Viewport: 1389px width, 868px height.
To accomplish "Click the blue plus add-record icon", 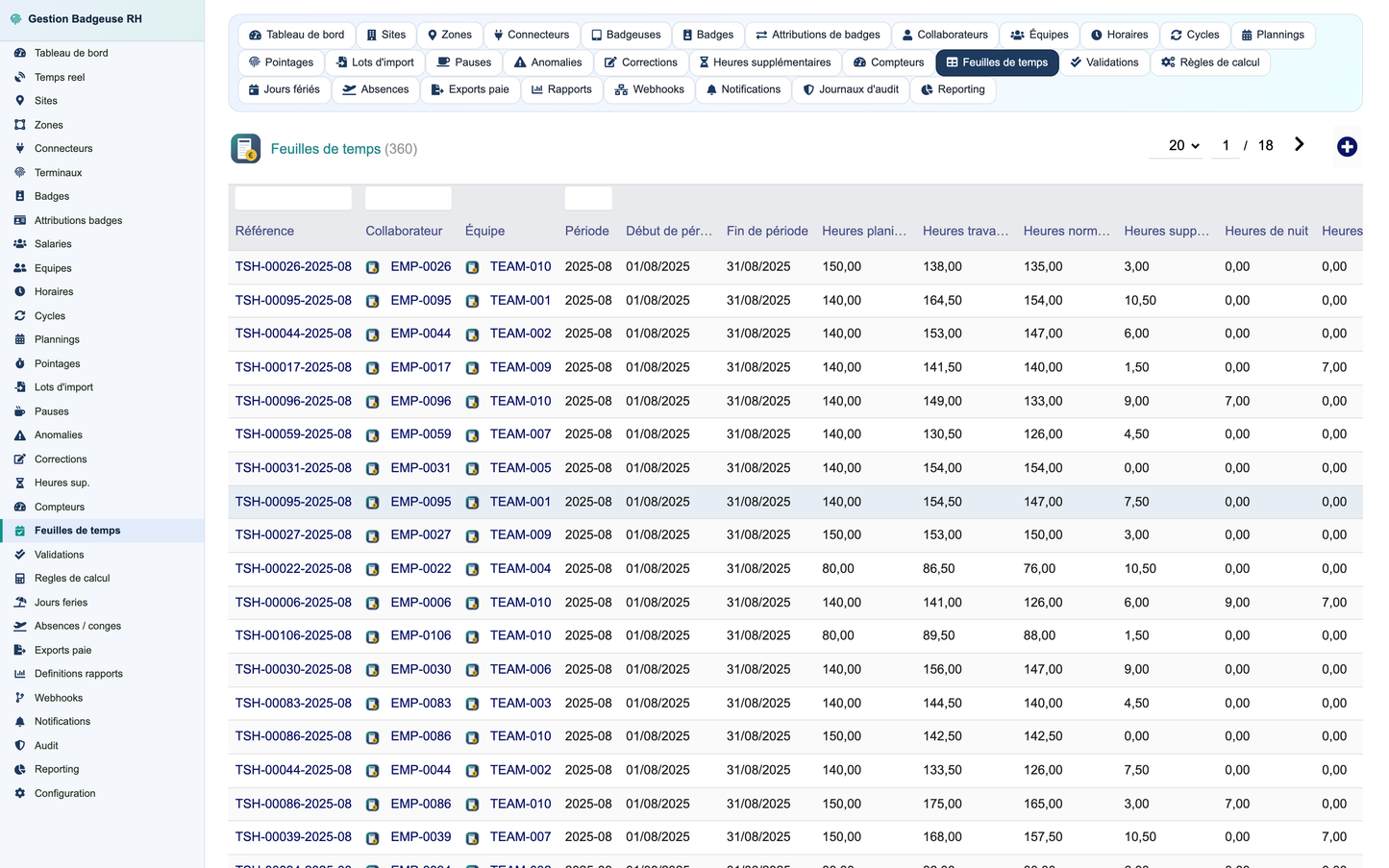I will click(x=1347, y=146).
